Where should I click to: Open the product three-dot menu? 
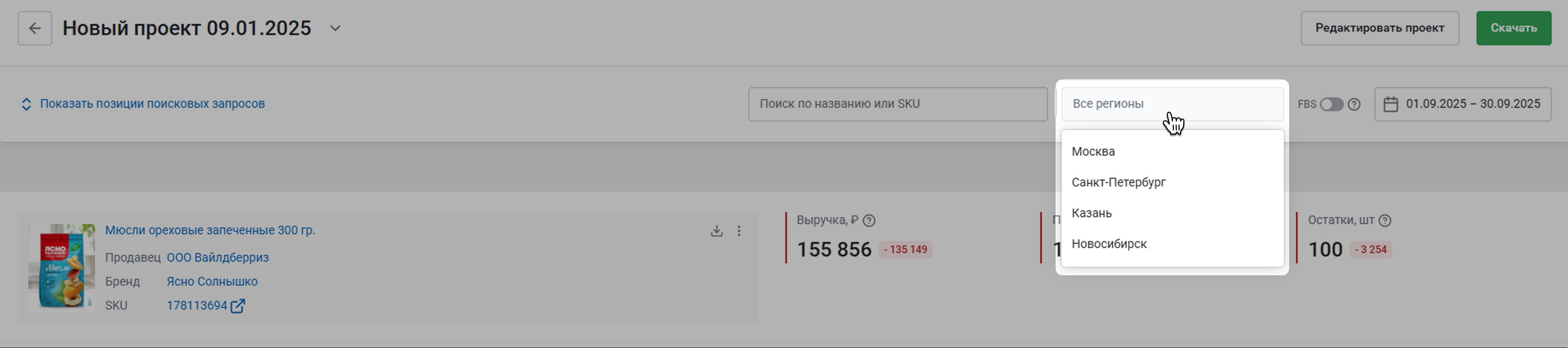[x=739, y=231]
